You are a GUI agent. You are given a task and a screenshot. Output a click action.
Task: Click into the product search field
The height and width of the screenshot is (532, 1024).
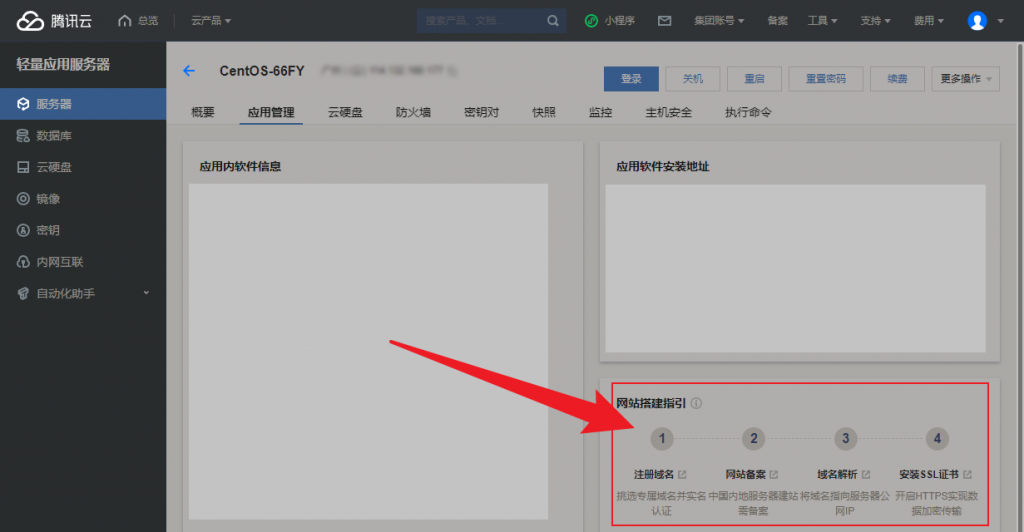point(483,21)
